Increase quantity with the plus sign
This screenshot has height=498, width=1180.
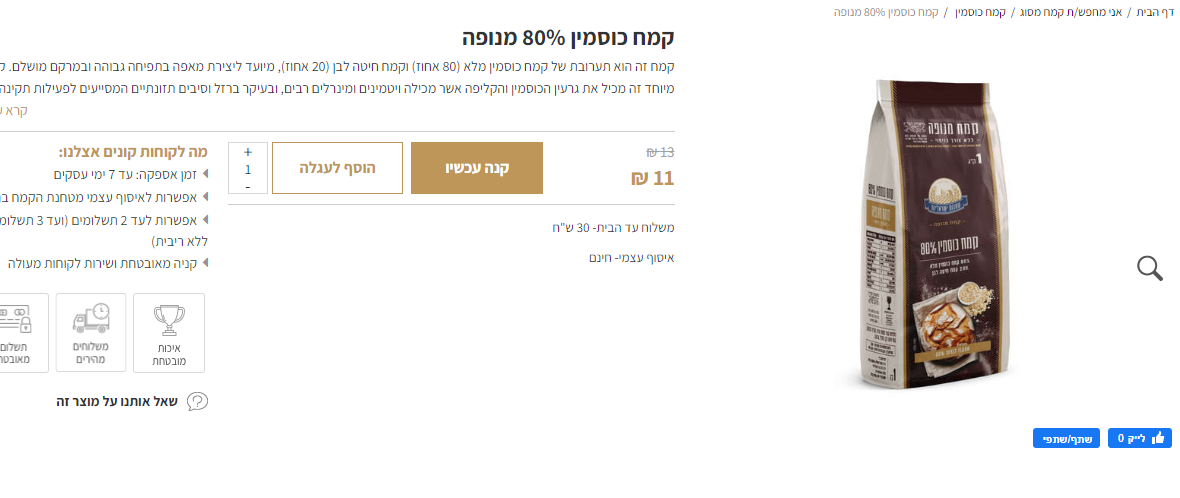[x=248, y=153]
